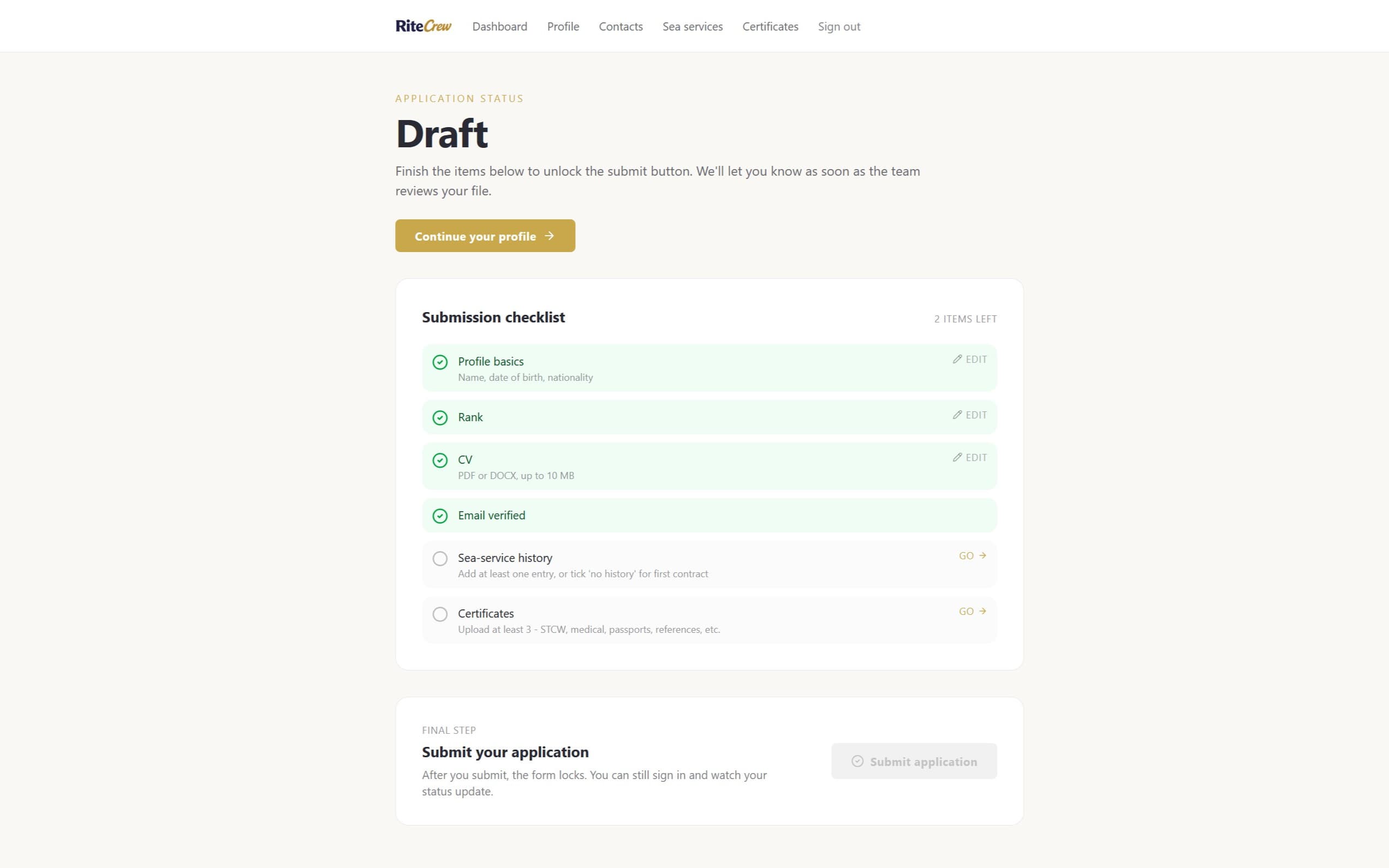Click the RiteCrew logo

click(423, 26)
